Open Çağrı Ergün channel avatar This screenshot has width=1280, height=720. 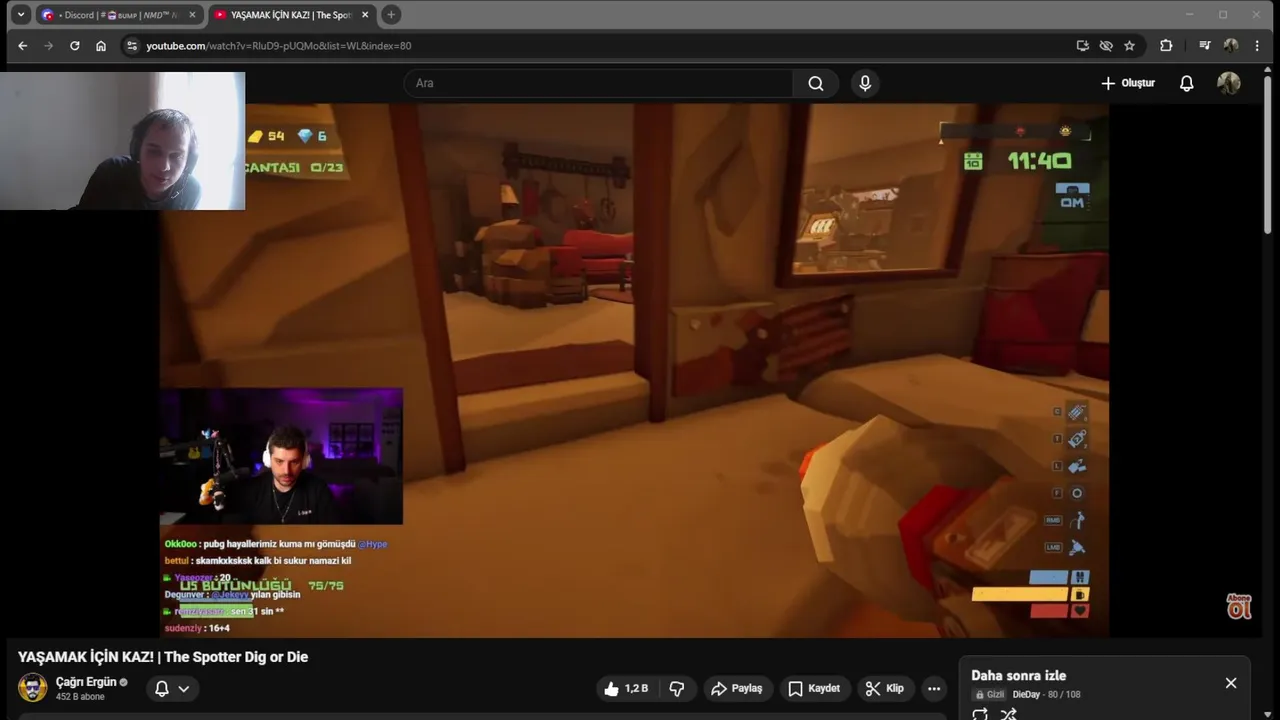click(x=32, y=688)
